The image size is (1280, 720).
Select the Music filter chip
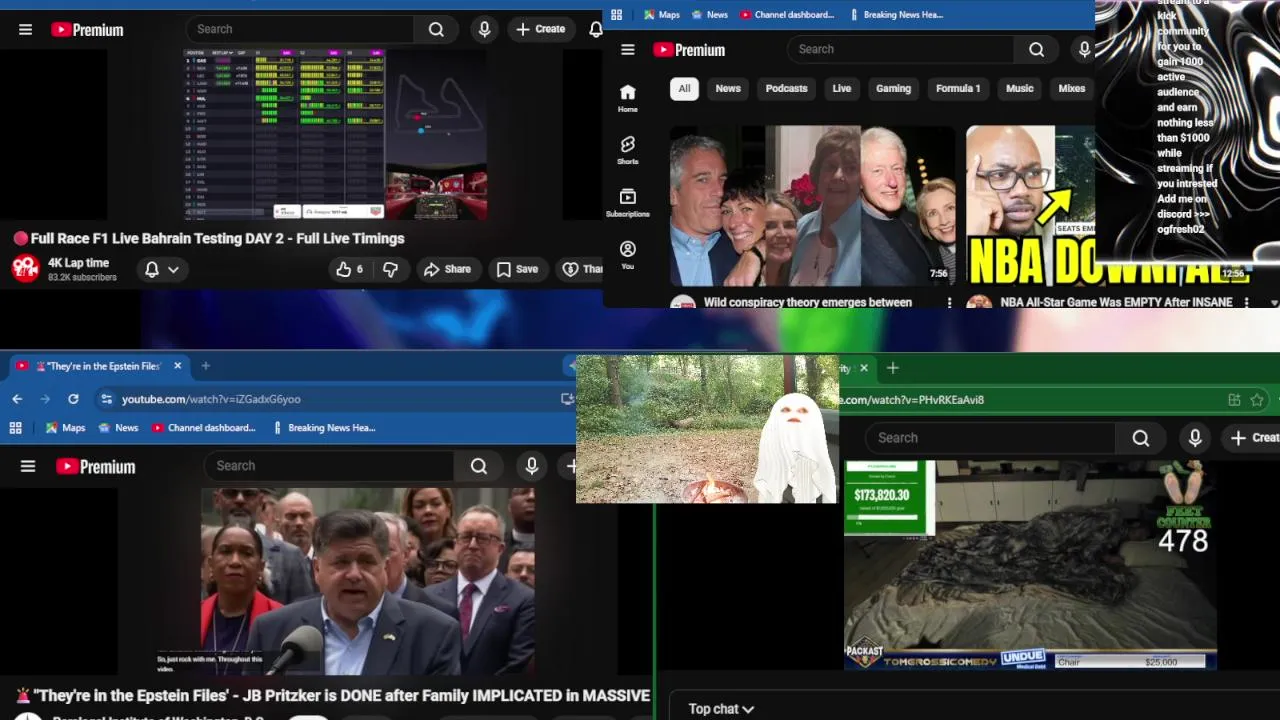pyautogui.click(x=1019, y=89)
